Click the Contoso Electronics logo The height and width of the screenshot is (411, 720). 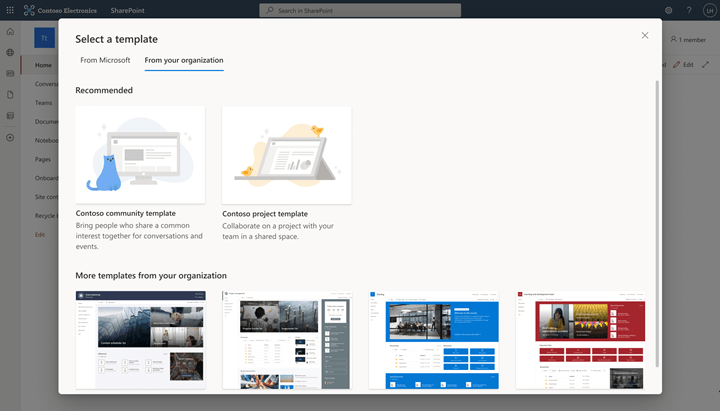[60, 10]
